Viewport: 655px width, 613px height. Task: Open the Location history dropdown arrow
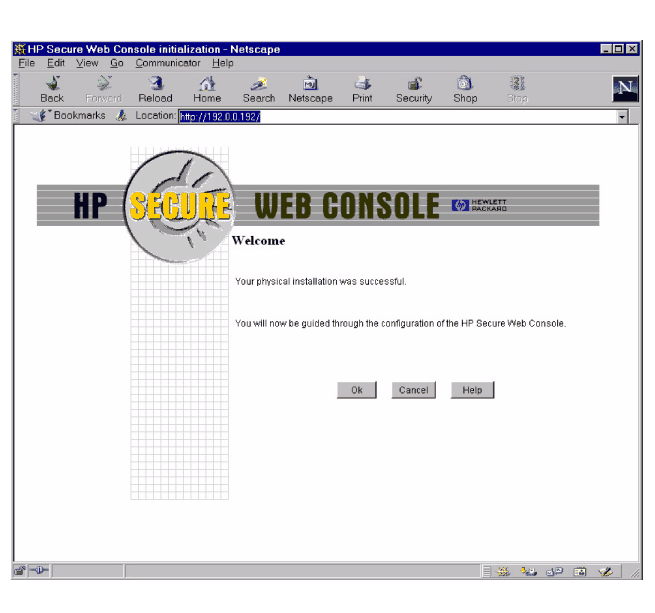click(x=622, y=117)
